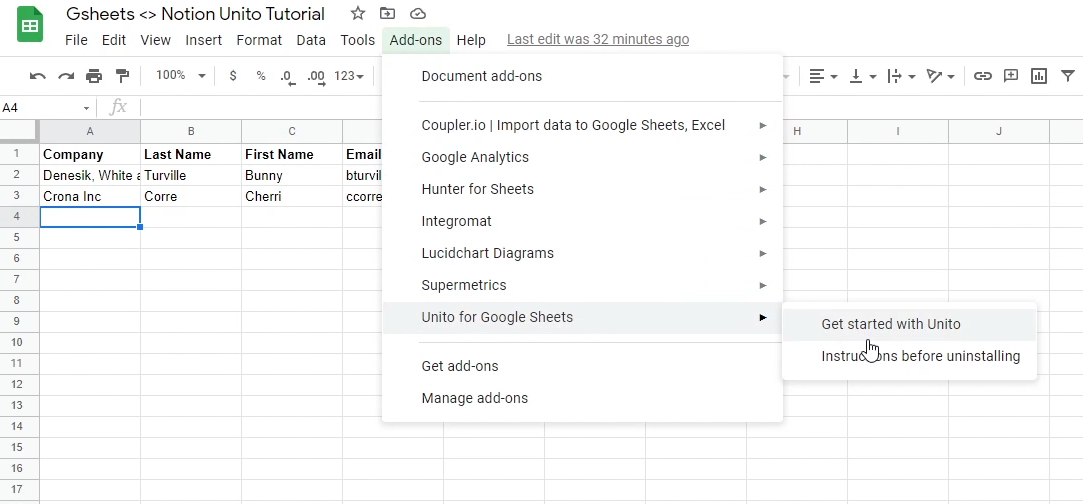The width and height of the screenshot is (1083, 504).
Task: Click the Name box showing A4
Action: pos(41,108)
